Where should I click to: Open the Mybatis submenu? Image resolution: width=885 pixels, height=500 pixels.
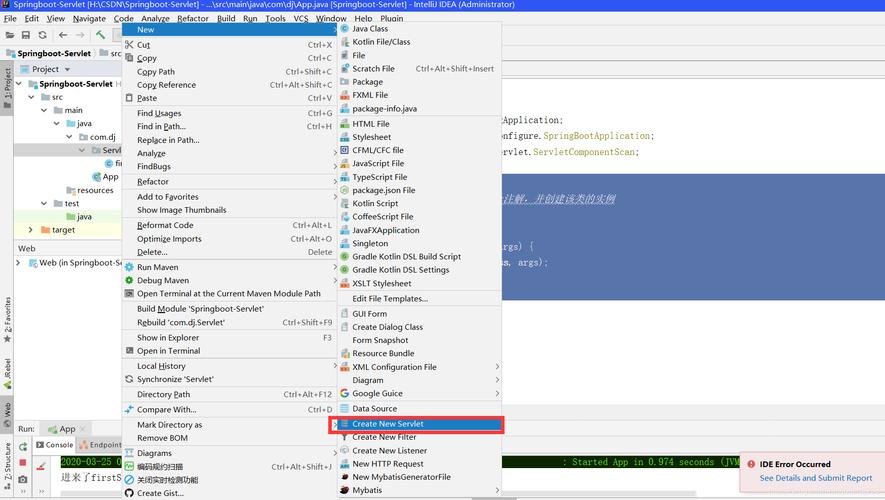click(x=419, y=490)
